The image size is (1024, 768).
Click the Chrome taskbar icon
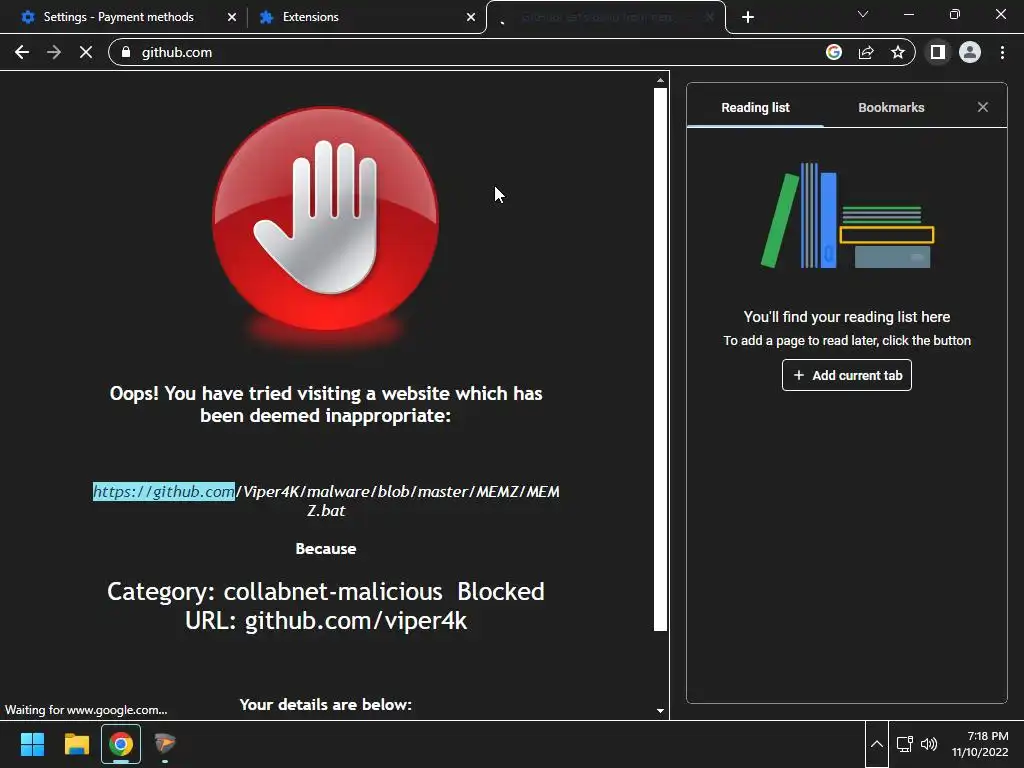(x=121, y=744)
